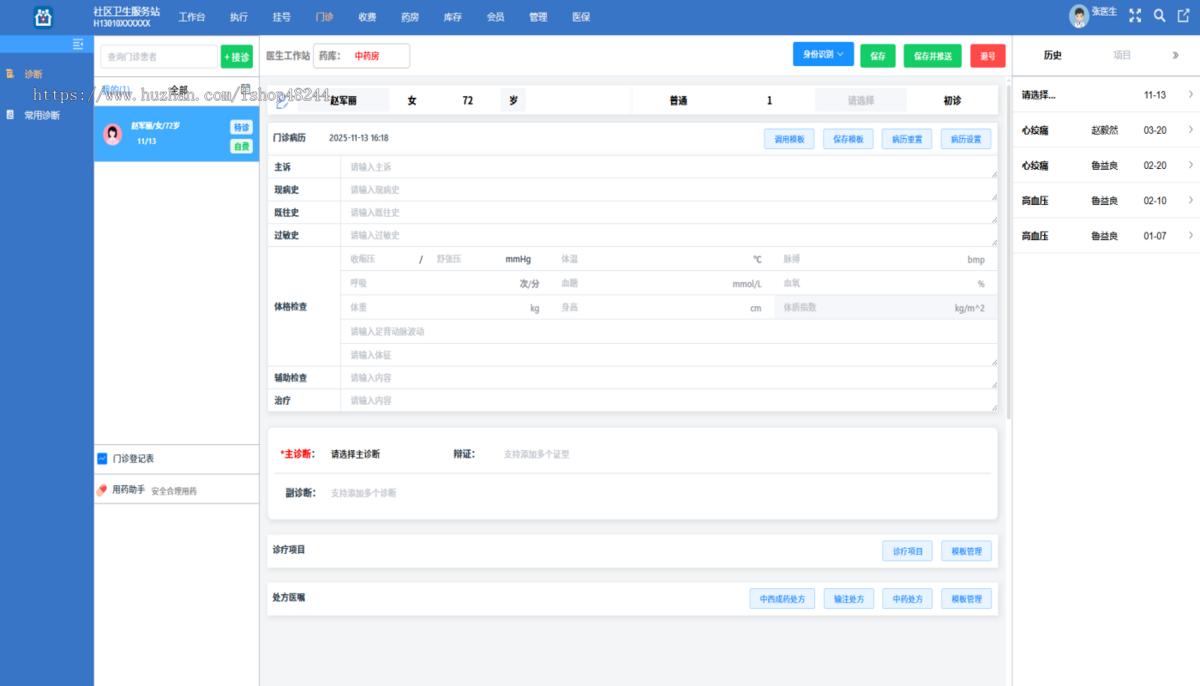Open the 常用诊断 sidebar item
This screenshot has width=1200, height=686.
pos(41,115)
